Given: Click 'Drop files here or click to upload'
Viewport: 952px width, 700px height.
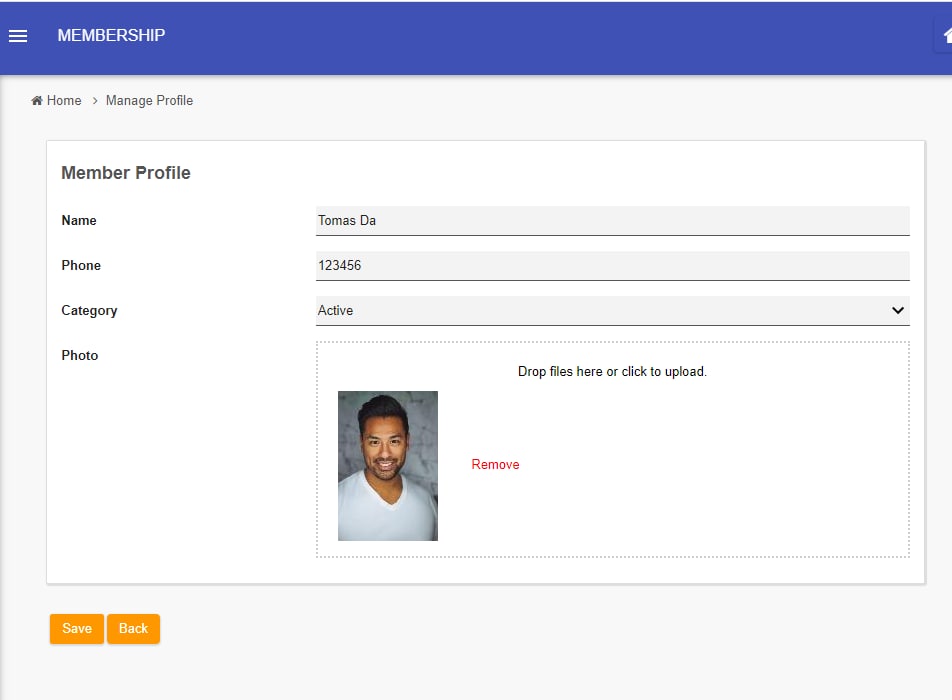Looking at the screenshot, I should coord(612,372).
